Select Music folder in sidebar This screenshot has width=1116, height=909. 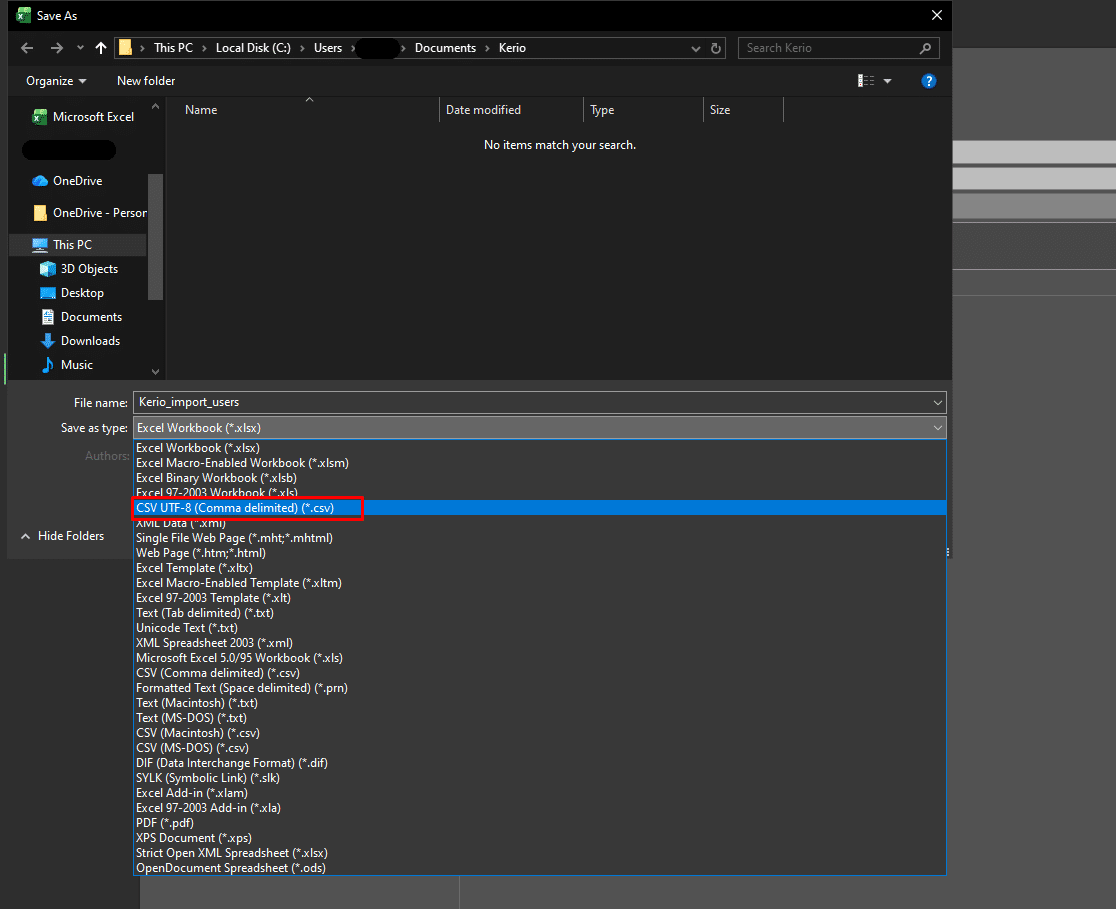76,365
